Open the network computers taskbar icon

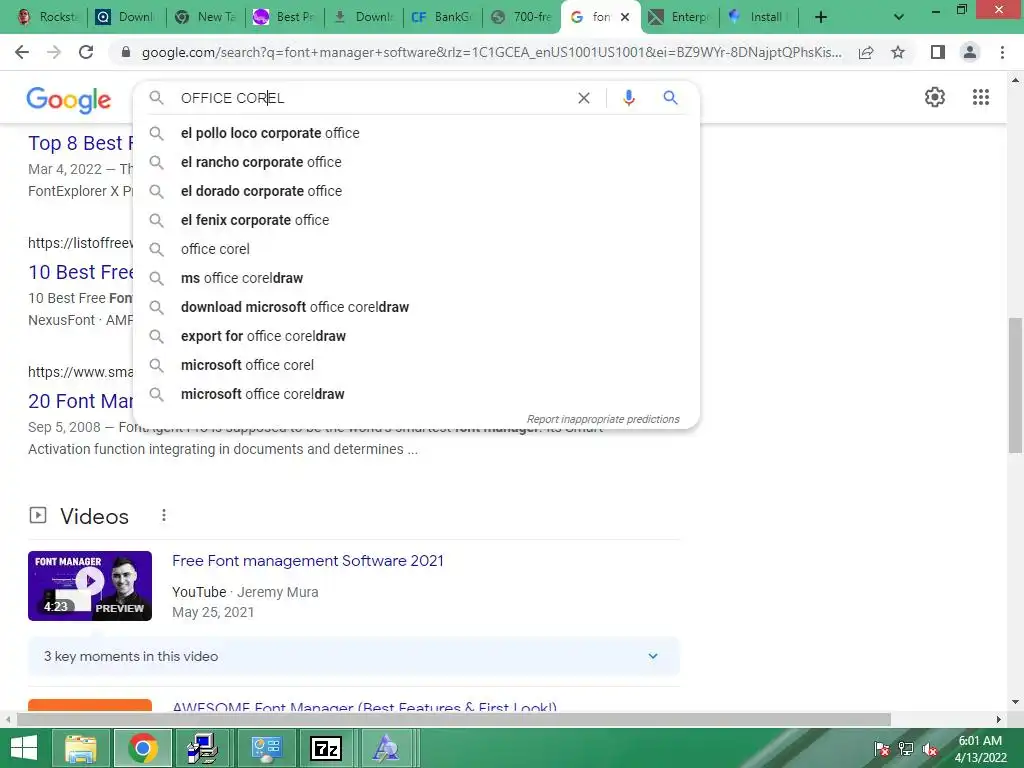coord(202,748)
